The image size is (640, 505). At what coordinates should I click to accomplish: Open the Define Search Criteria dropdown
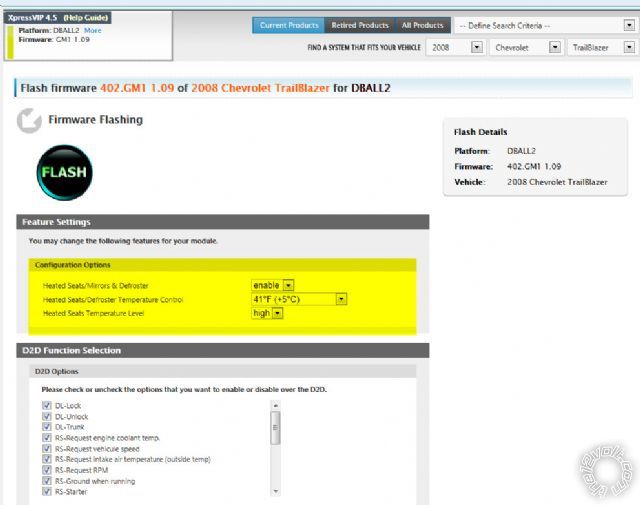tap(545, 26)
